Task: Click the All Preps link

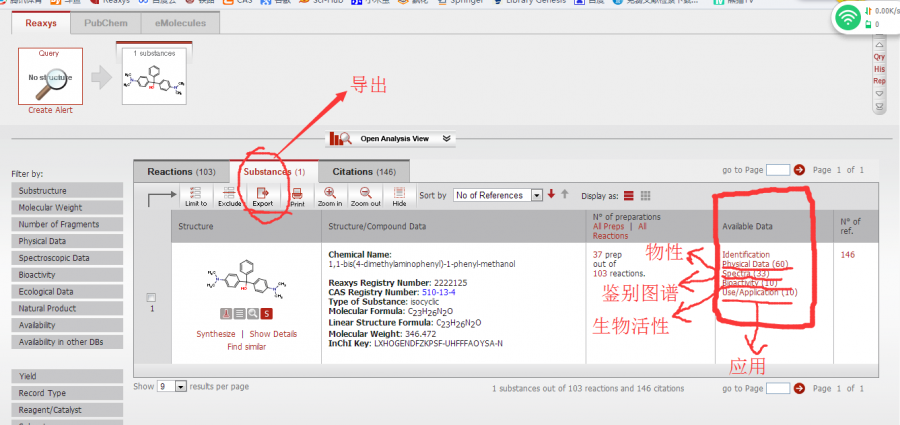Action: [608, 226]
